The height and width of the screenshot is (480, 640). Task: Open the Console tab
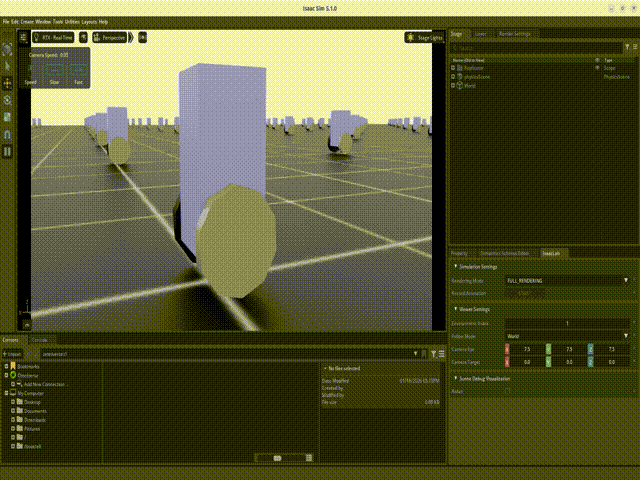(x=41, y=340)
